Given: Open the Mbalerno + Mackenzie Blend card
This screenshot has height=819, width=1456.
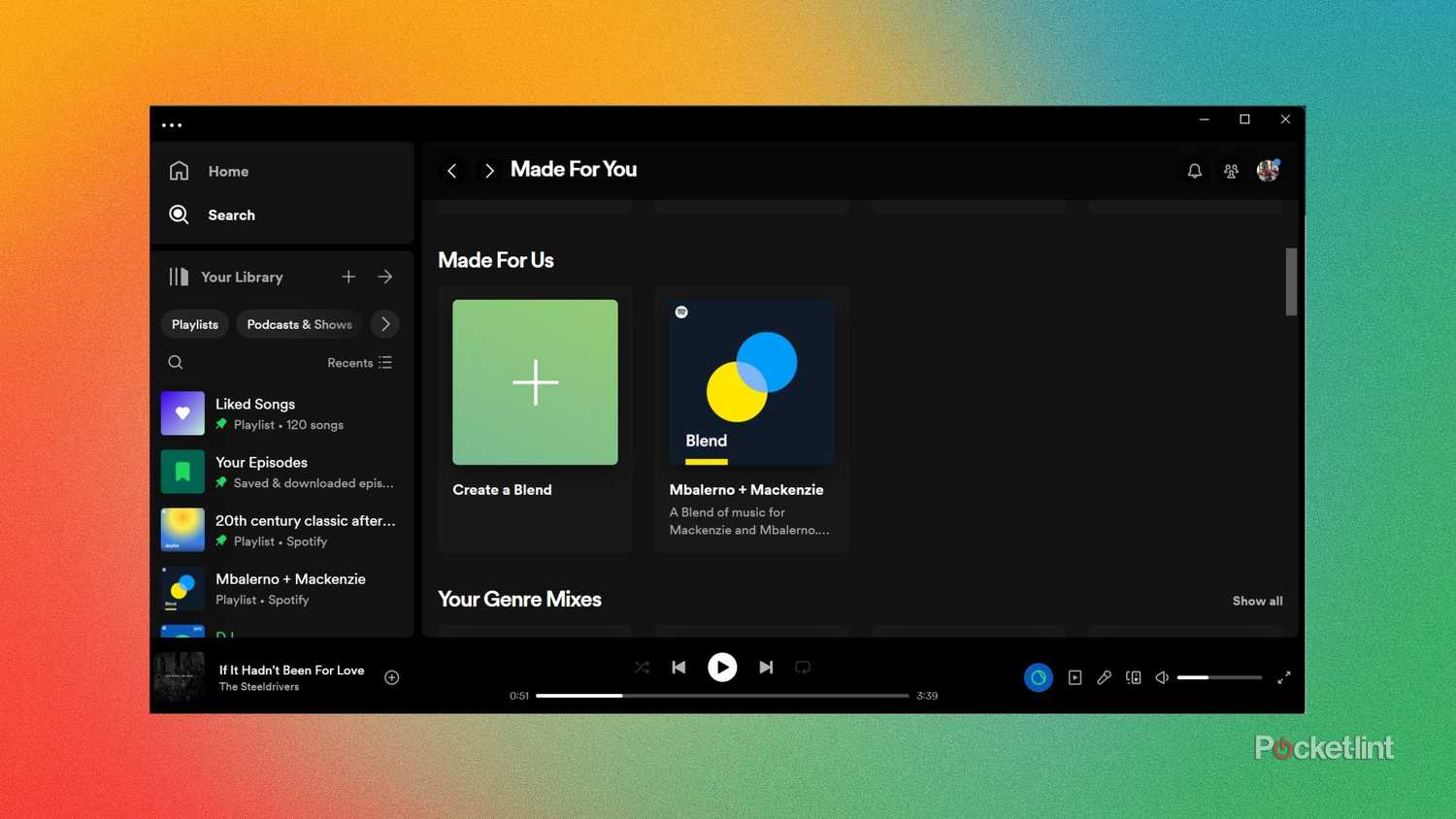Looking at the screenshot, I should tap(751, 419).
